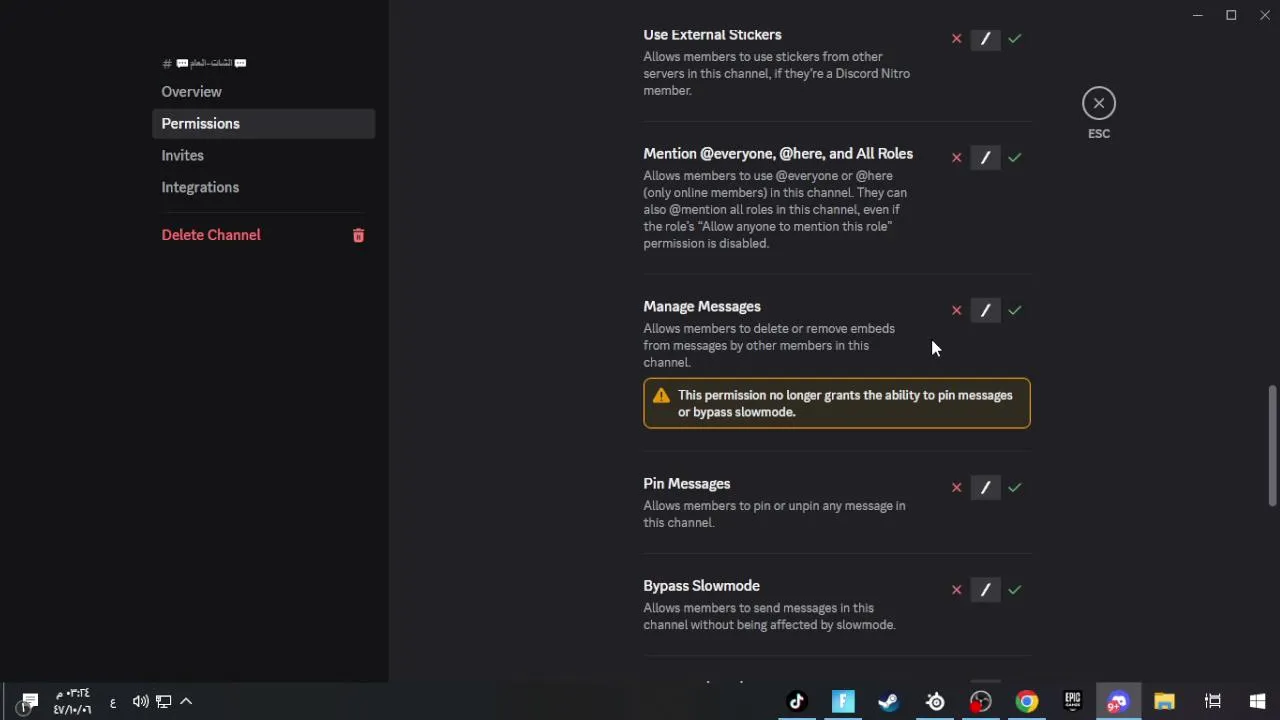Set Bypass Slowmode to neutral slash

(985, 590)
